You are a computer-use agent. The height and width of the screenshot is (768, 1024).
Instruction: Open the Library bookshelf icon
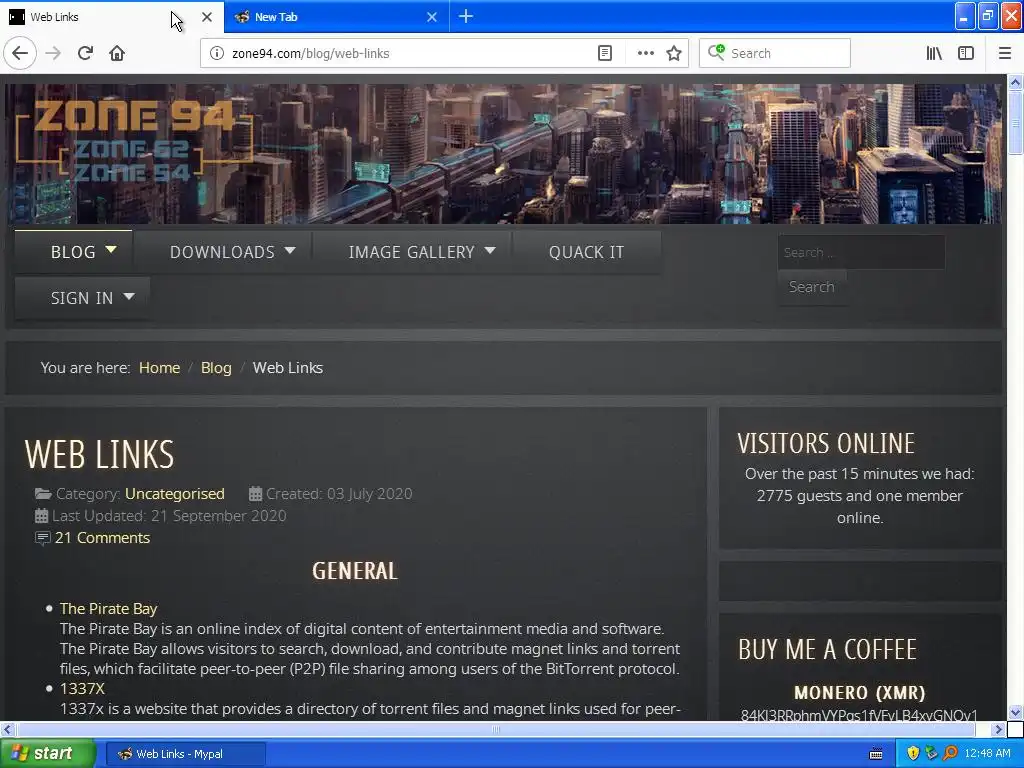click(934, 53)
